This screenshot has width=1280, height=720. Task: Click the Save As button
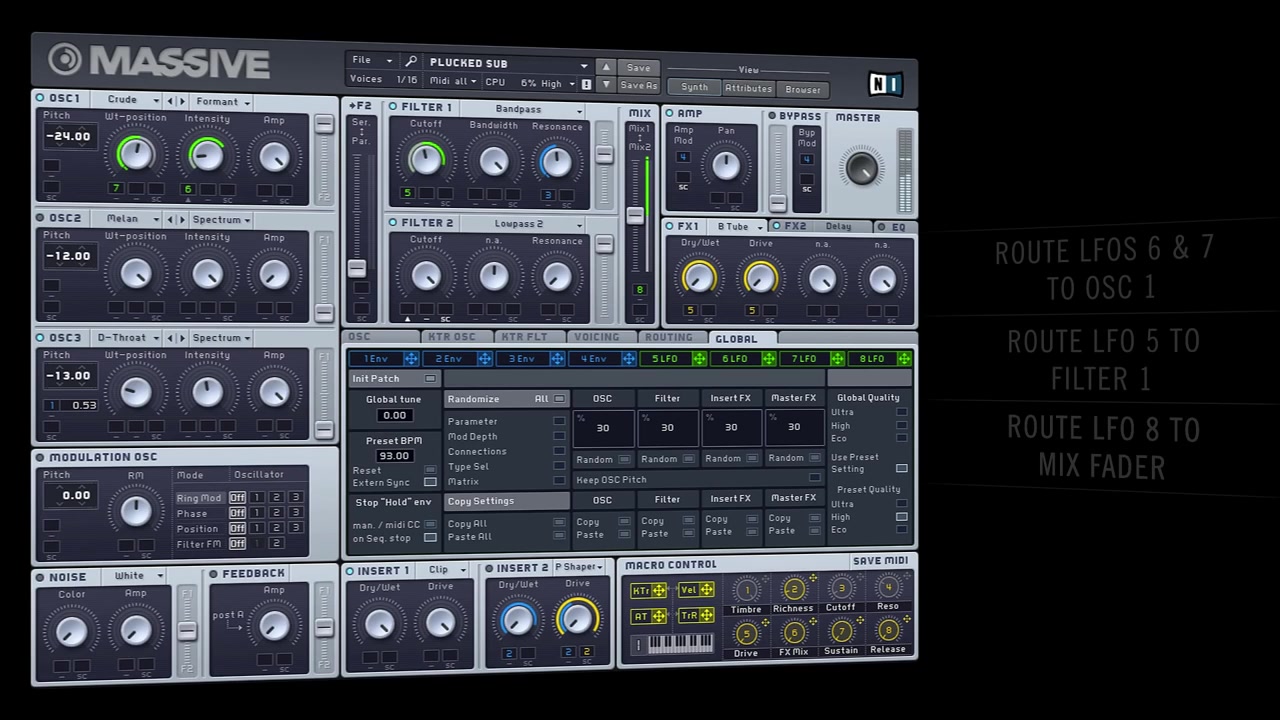(x=638, y=85)
